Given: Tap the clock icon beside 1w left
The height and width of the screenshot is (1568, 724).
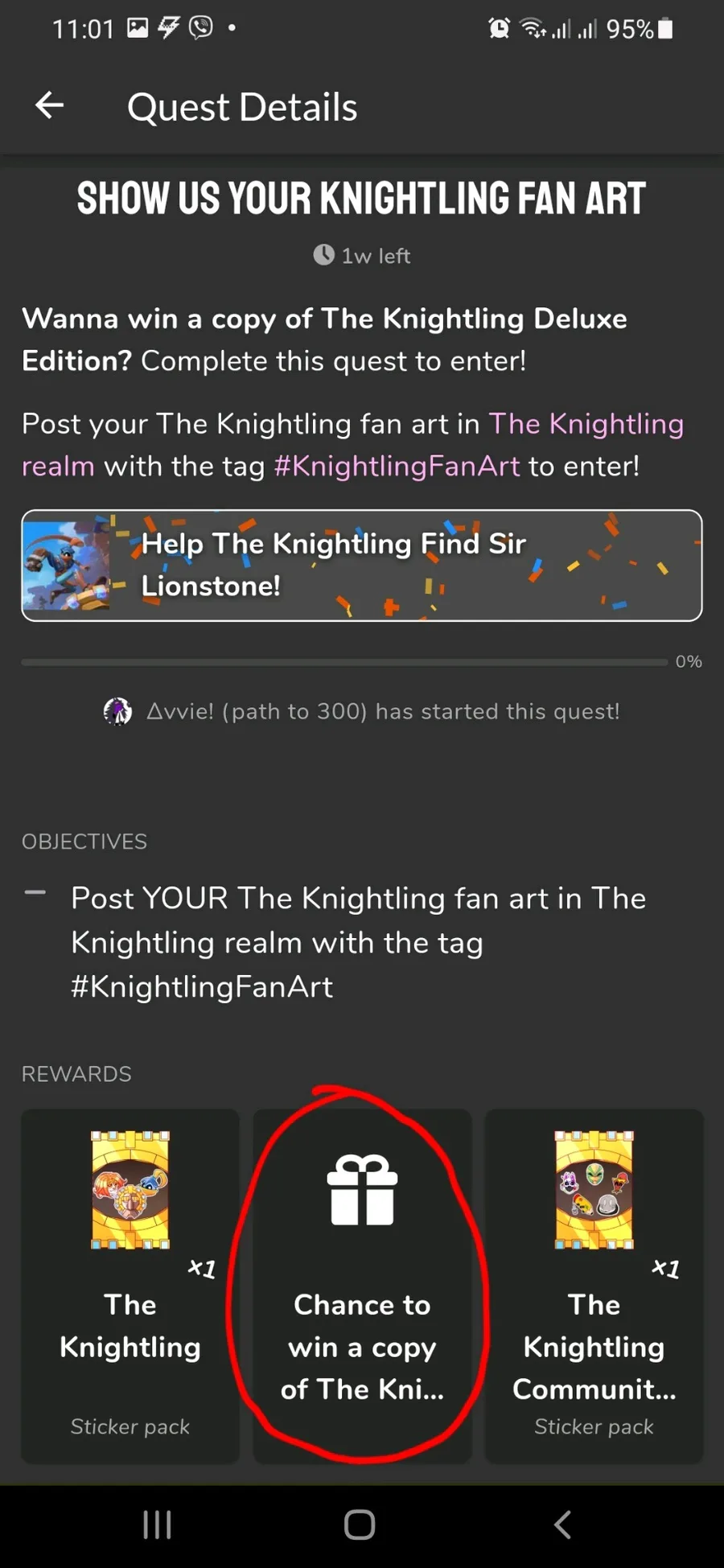Looking at the screenshot, I should [323, 255].
